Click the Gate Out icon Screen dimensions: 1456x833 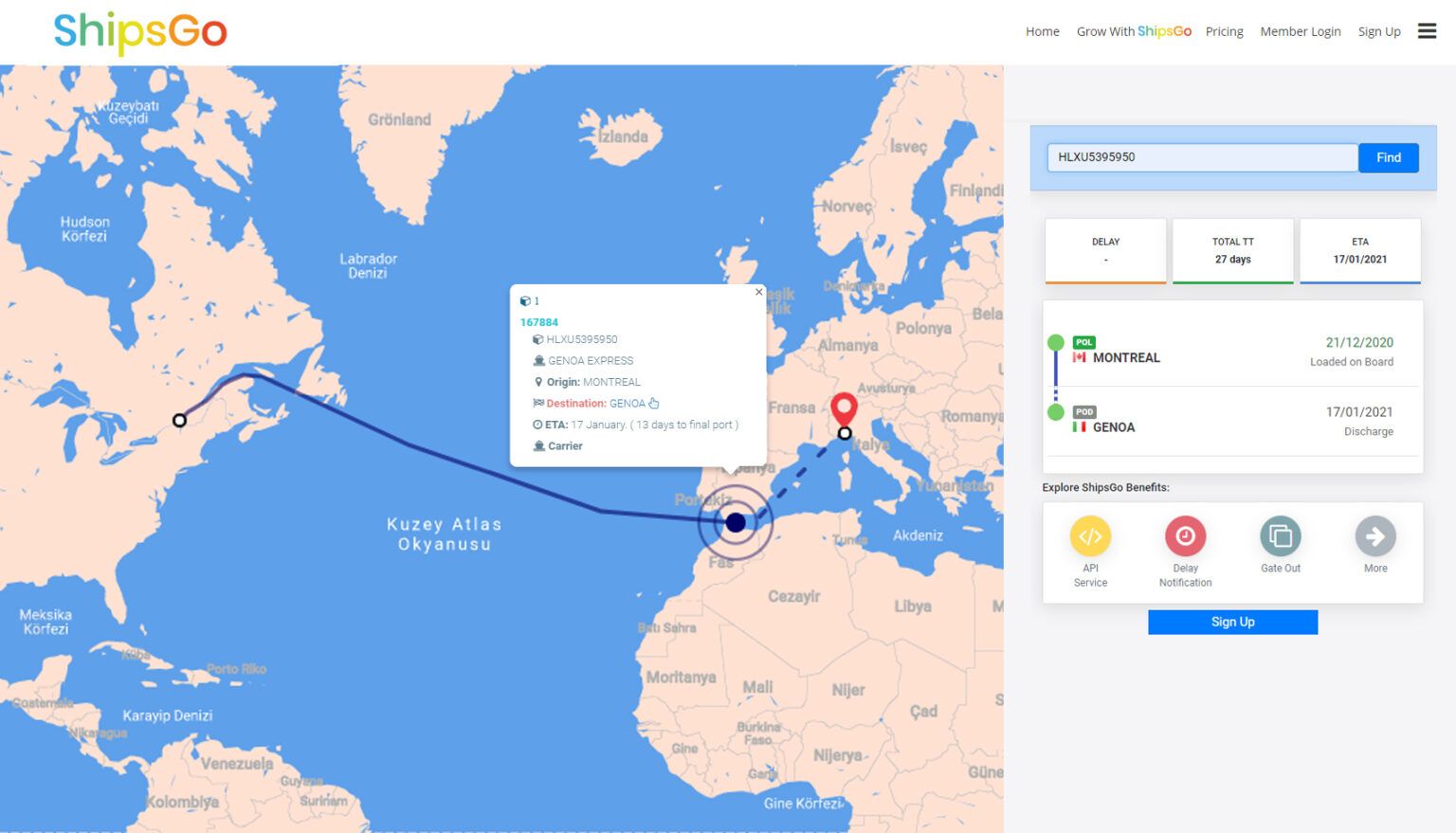coord(1280,536)
